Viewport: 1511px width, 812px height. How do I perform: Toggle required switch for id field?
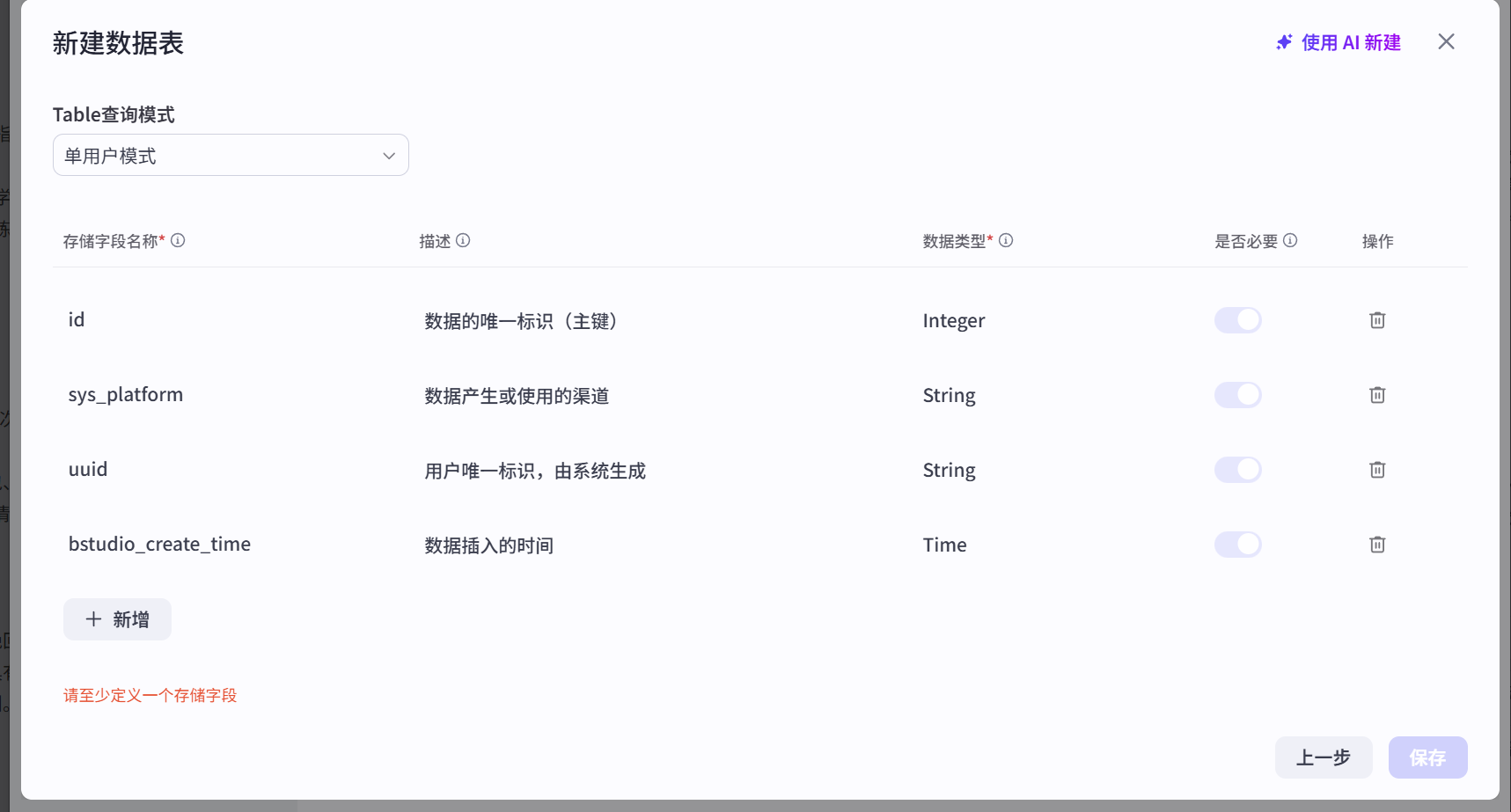[x=1237, y=320]
